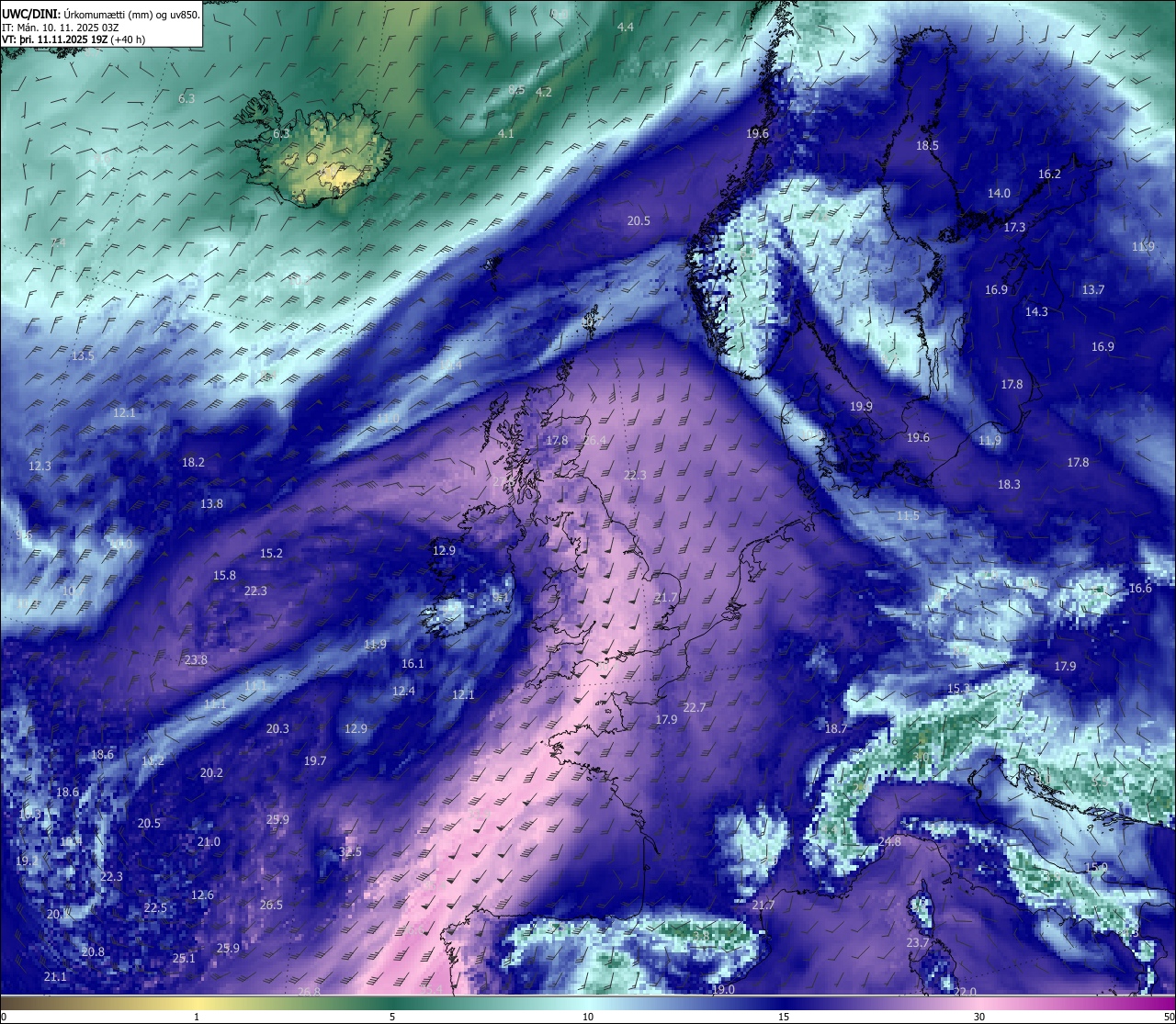Click the map value 25.1

click(185, 958)
